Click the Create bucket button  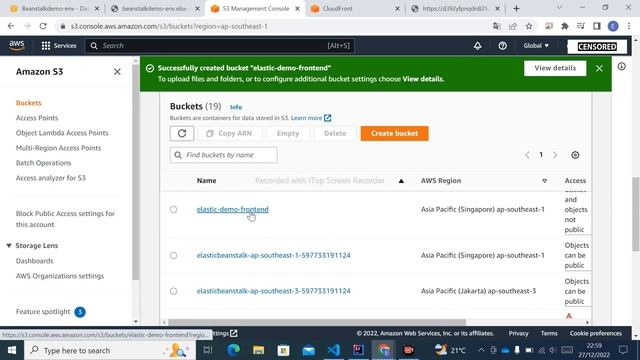[394, 133]
